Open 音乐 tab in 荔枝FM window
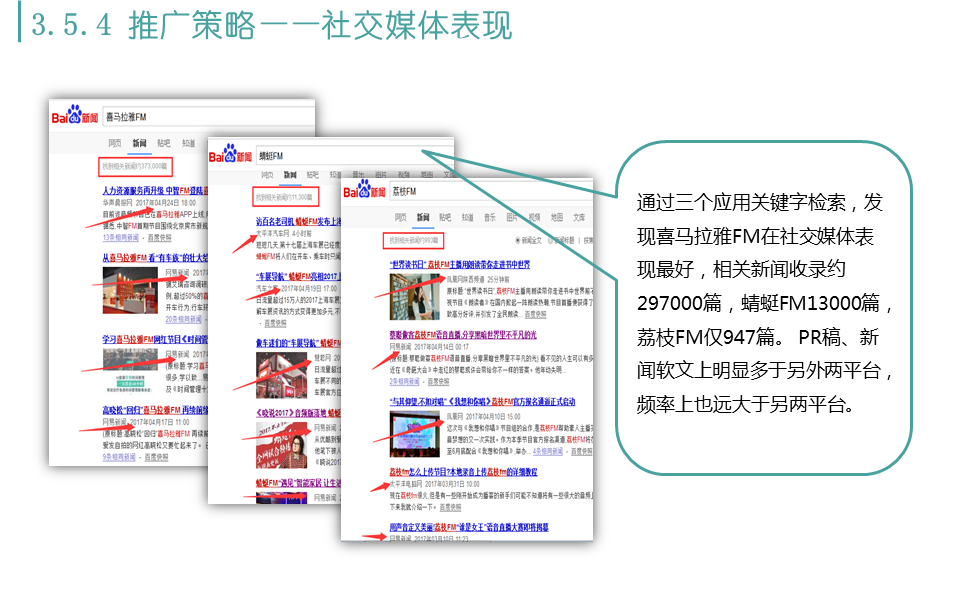Viewport: 960px width, 600px height. (x=490, y=217)
